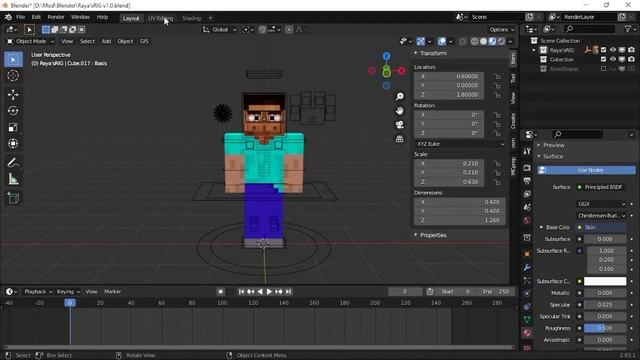640x360 pixels.
Task: Hide Collection row with eye icon
Action: pos(613,59)
